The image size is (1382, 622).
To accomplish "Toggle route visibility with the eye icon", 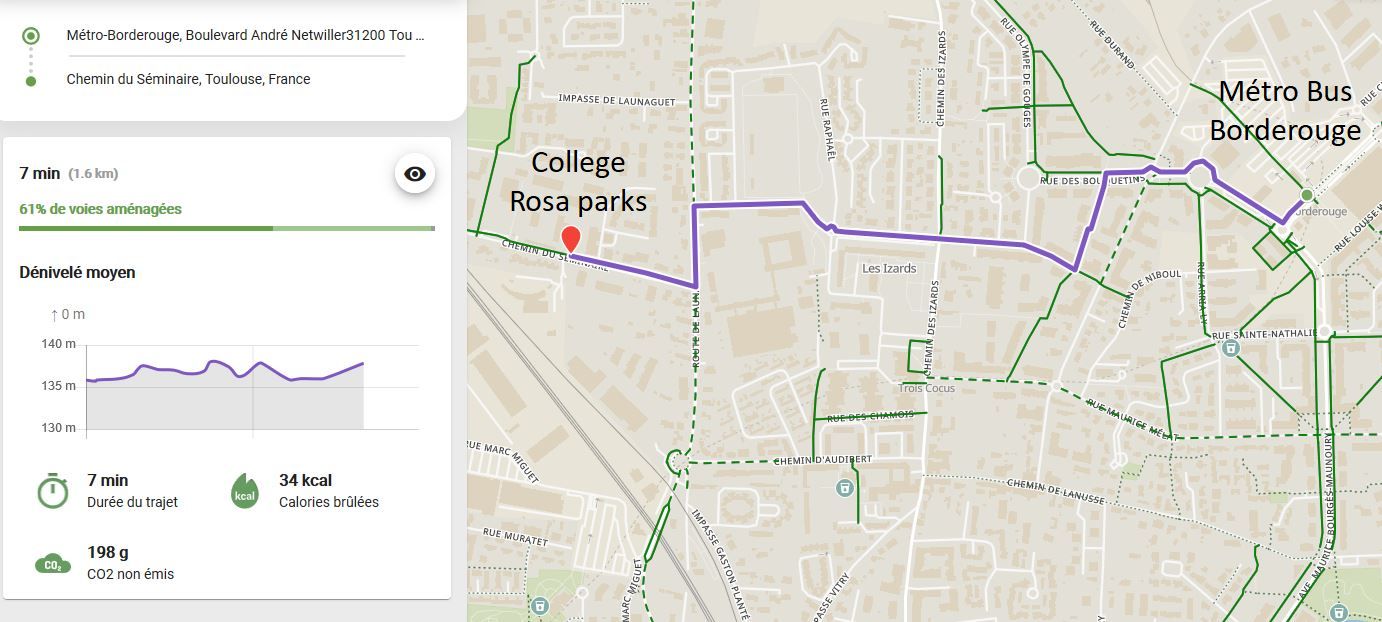I will point(415,174).
